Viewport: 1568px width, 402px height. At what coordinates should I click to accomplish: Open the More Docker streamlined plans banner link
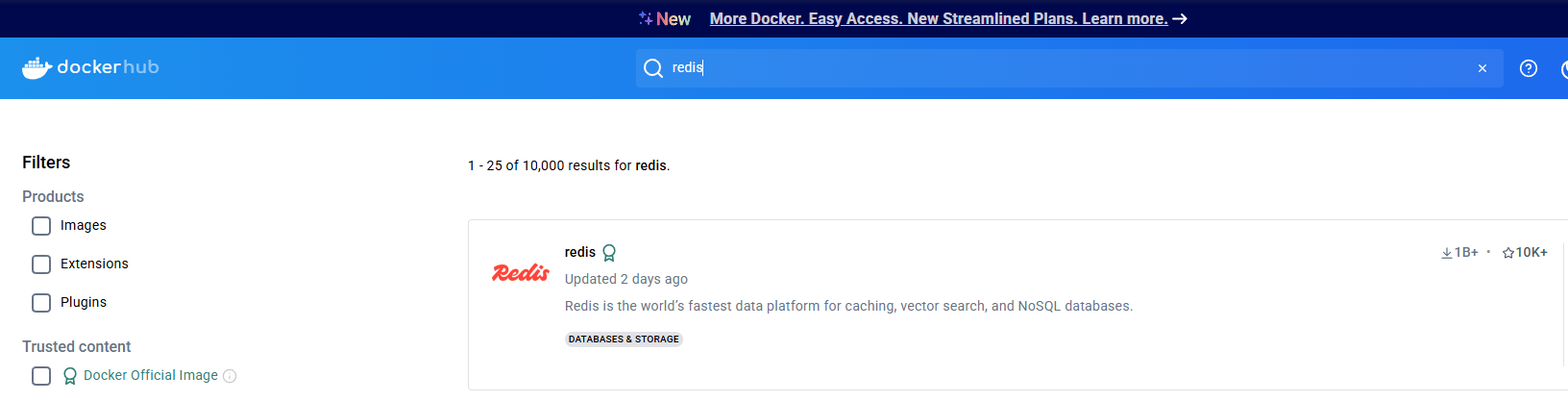pyautogui.click(x=938, y=19)
